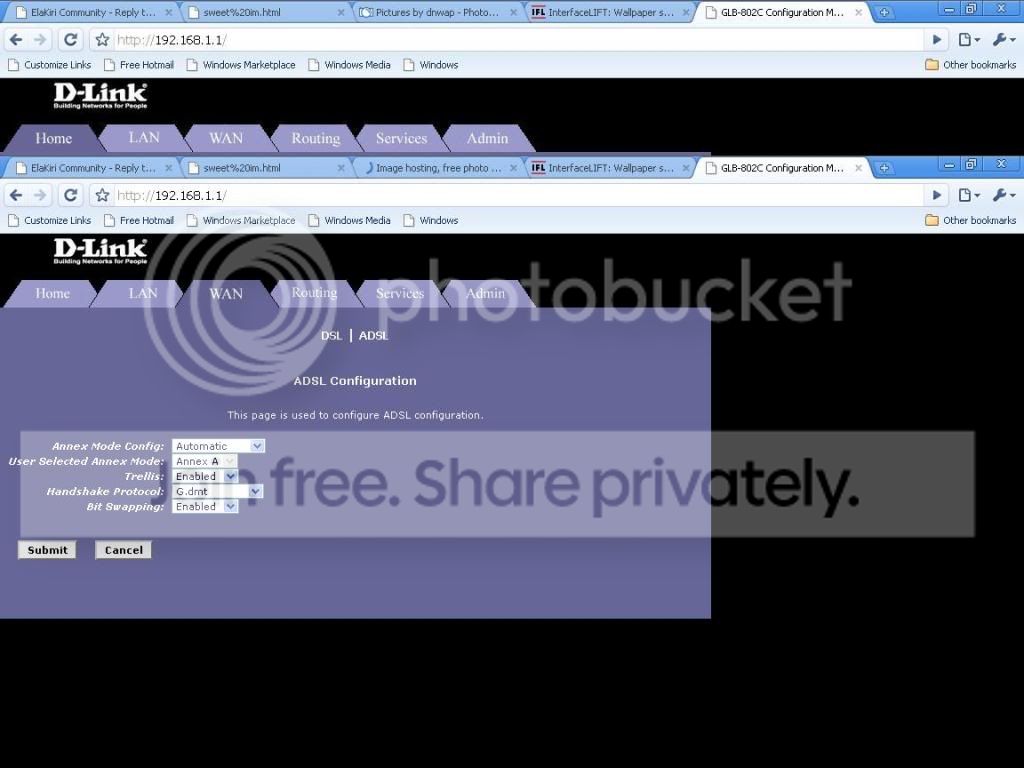Click the back arrow in the upper browser window

[x=16, y=40]
